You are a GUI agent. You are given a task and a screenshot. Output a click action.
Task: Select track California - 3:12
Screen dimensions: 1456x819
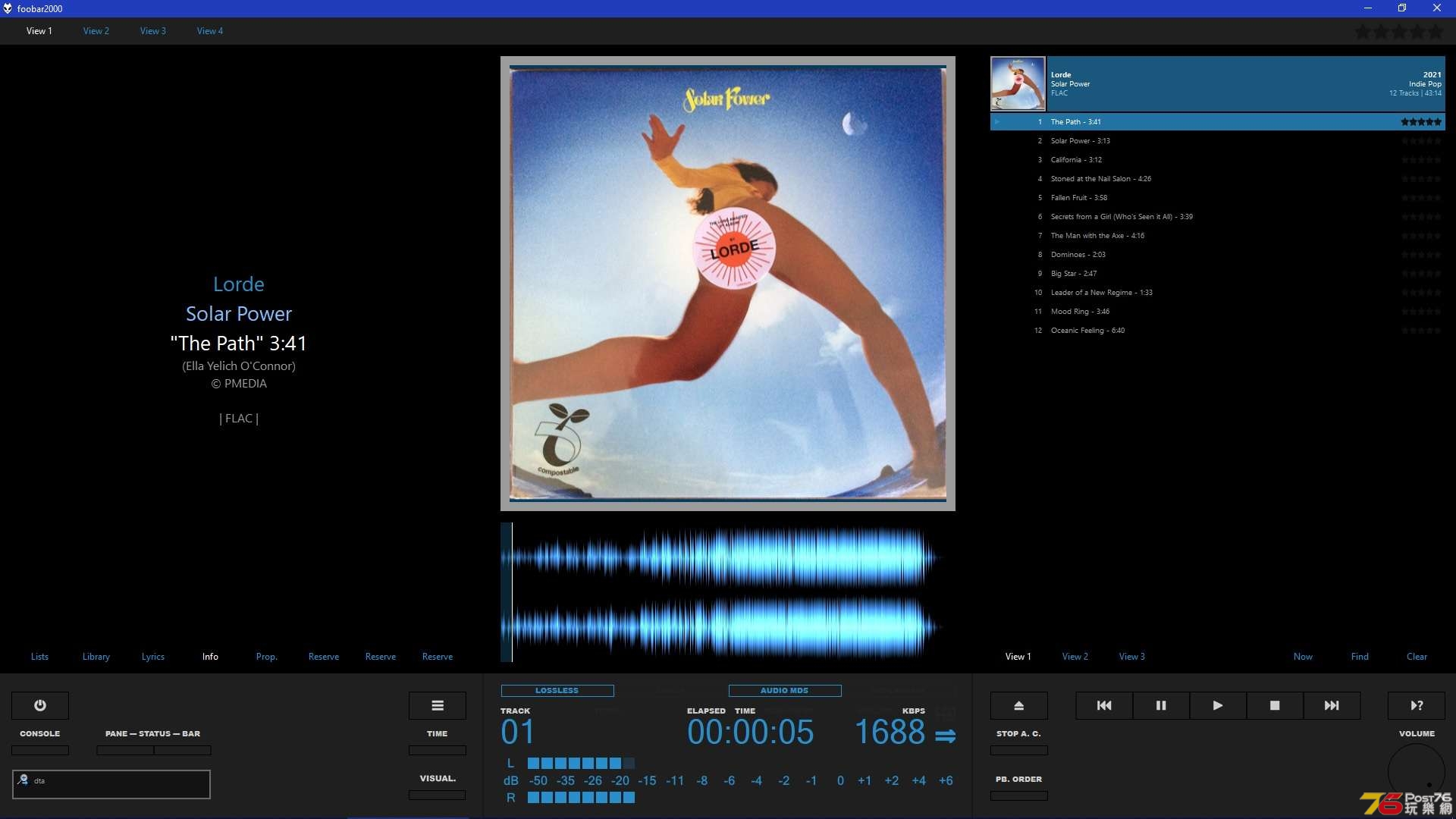[x=1218, y=160]
